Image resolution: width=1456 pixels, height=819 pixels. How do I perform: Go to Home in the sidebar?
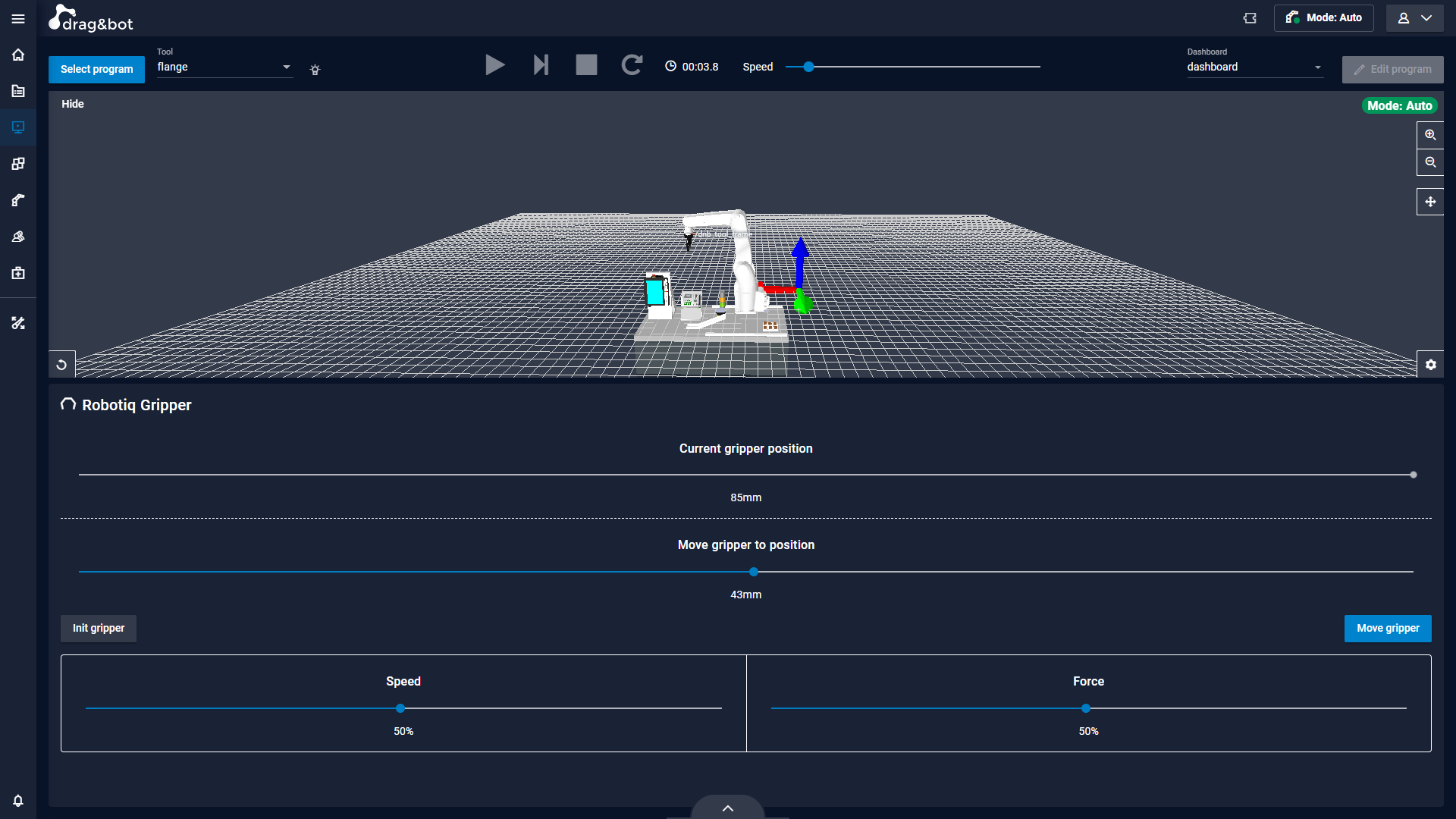(x=18, y=55)
